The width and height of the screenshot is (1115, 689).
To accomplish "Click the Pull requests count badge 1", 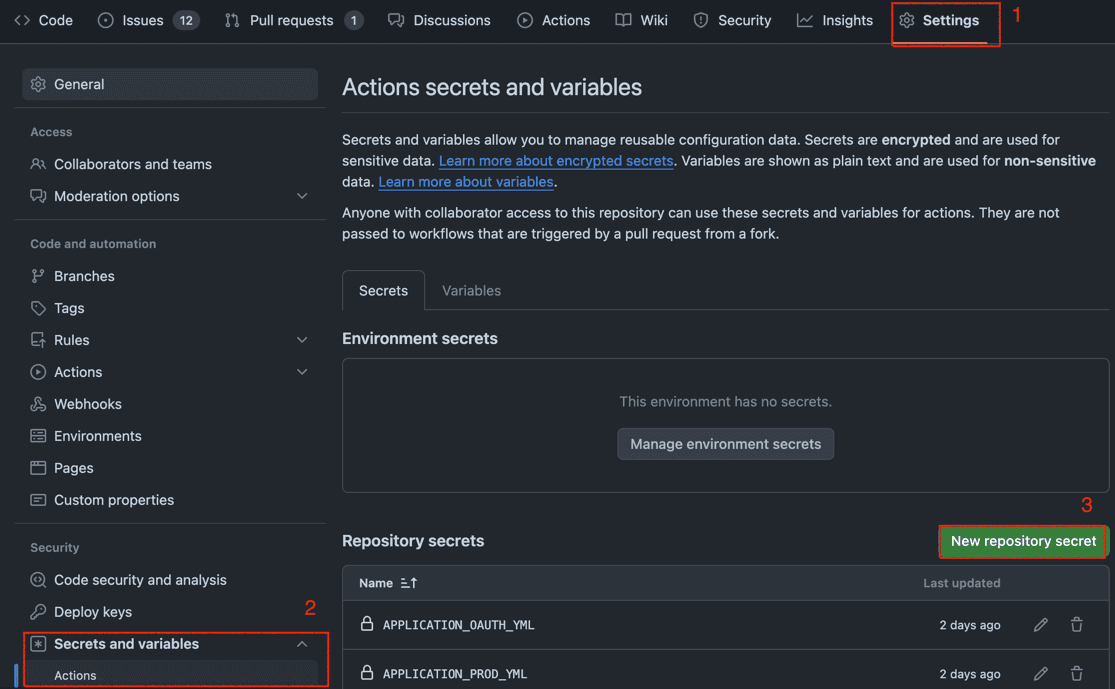I will pos(353,21).
